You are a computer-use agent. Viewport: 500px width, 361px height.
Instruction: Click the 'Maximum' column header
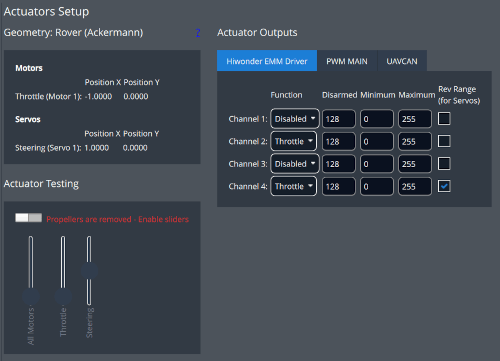(417, 95)
